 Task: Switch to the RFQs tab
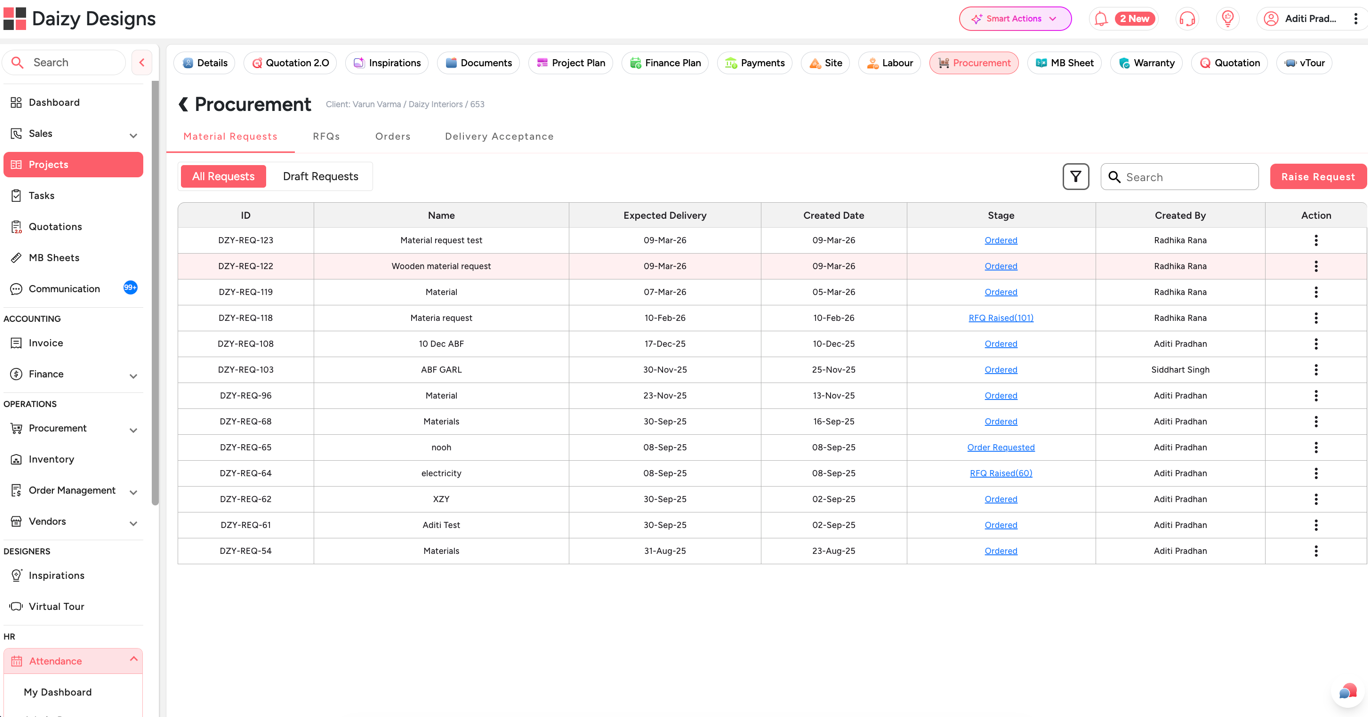[x=326, y=136]
